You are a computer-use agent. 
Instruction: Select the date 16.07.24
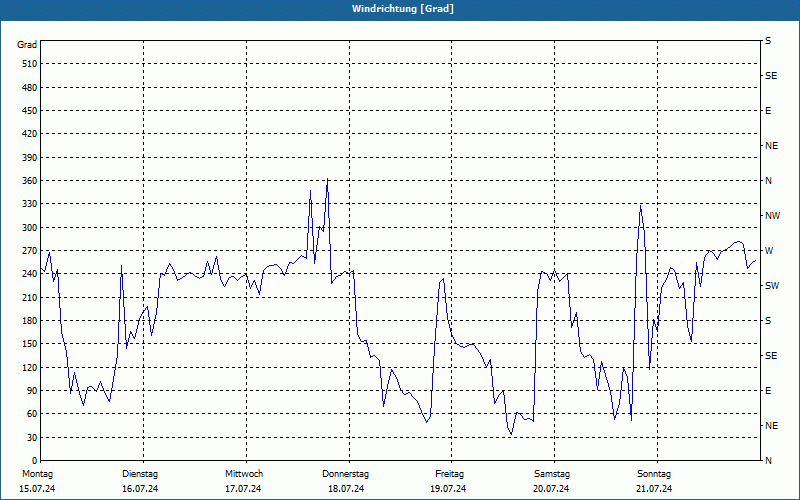pyautogui.click(x=140, y=489)
